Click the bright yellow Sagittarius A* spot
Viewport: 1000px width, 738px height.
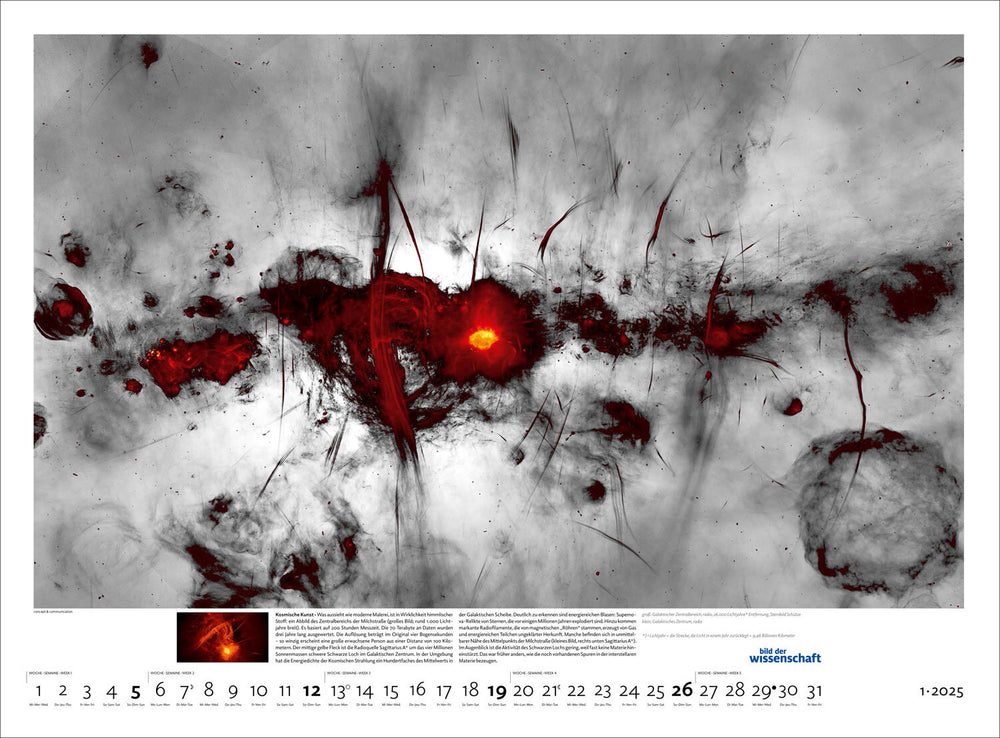coord(483,339)
